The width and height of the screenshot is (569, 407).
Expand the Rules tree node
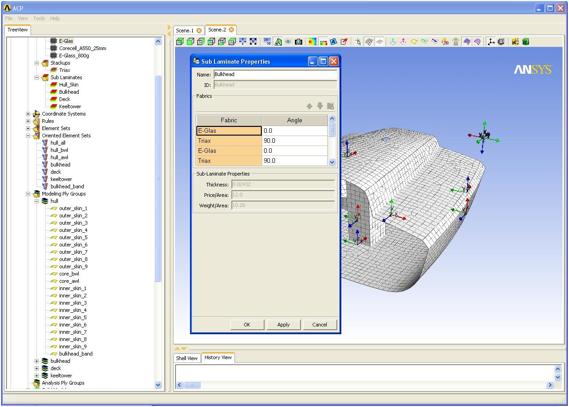[x=28, y=121]
